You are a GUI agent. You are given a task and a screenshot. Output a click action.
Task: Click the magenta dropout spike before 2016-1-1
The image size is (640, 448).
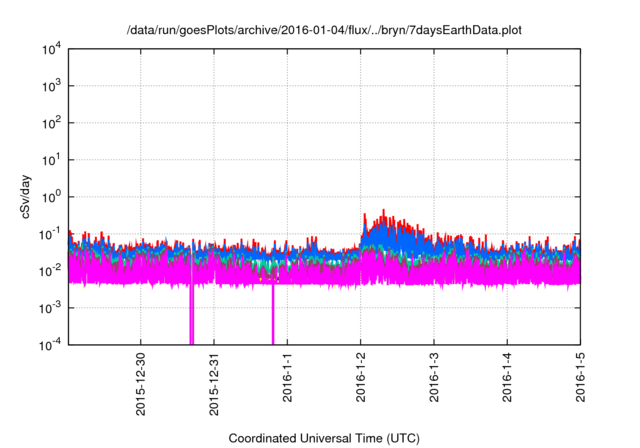273,314
